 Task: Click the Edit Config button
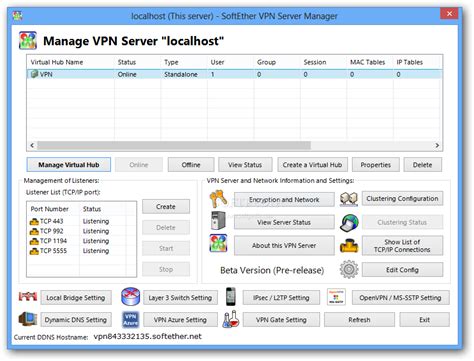click(402, 270)
